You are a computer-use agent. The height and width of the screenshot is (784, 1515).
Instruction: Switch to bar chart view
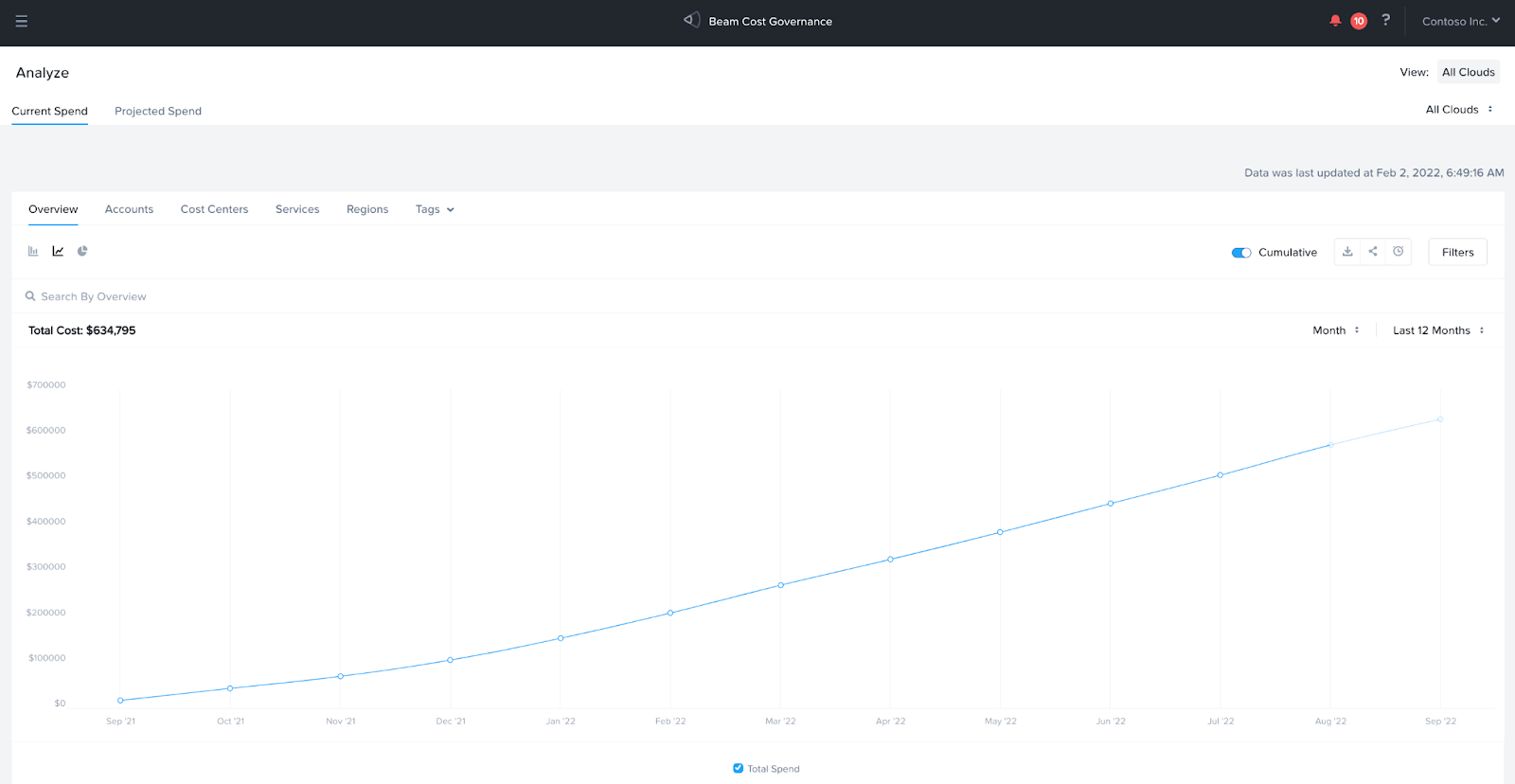(x=33, y=251)
